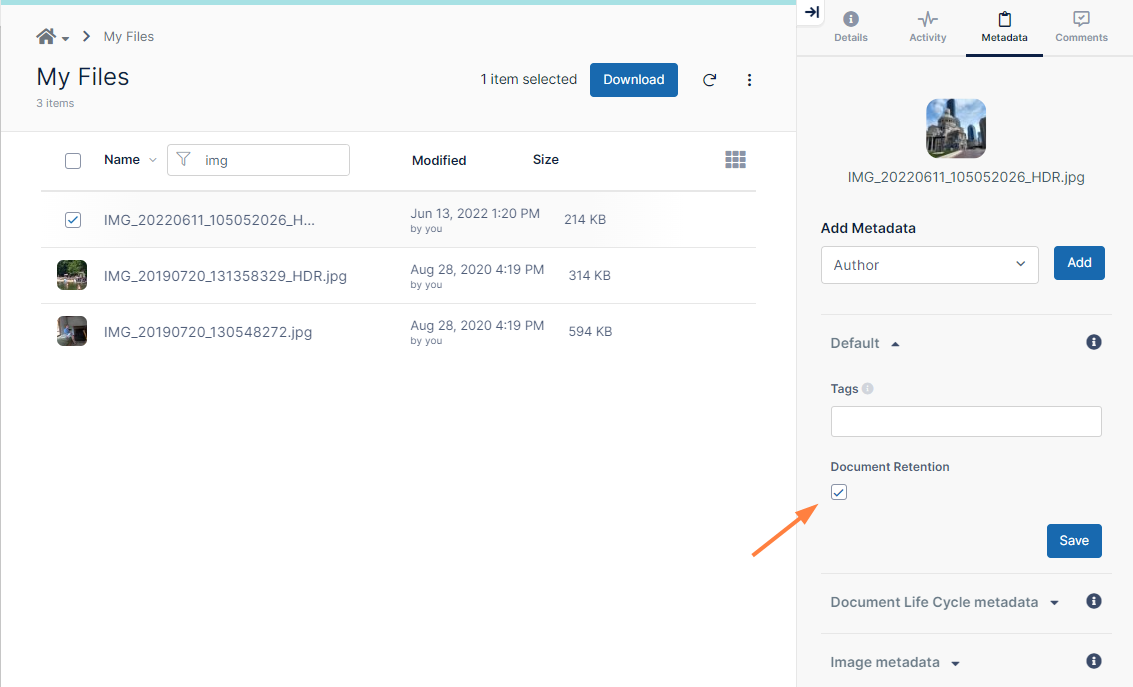This screenshot has width=1133, height=687.
Task: Open the Comments tab
Action: (1081, 27)
